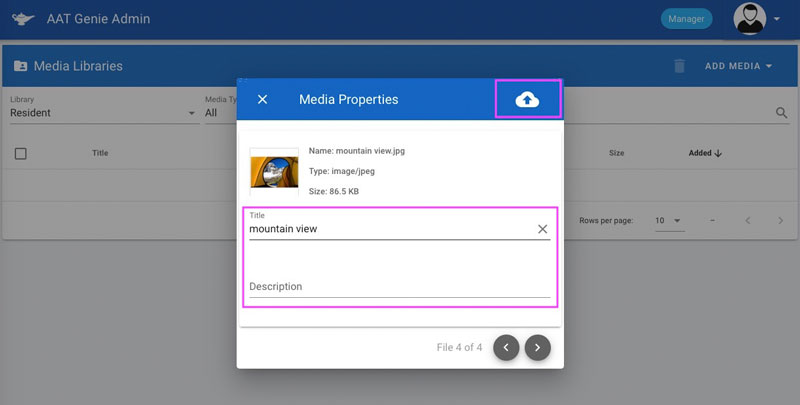This screenshot has width=800, height=405.
Task: Click the cloud upload icon
Action: (527, 99)
